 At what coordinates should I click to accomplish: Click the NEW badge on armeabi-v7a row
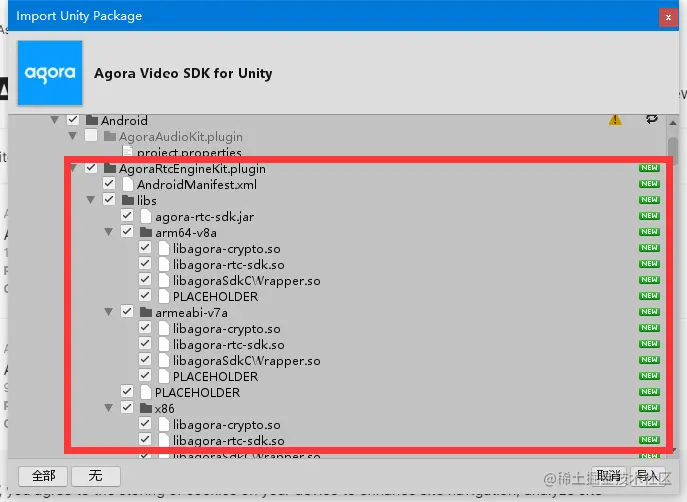pos(649,312)
